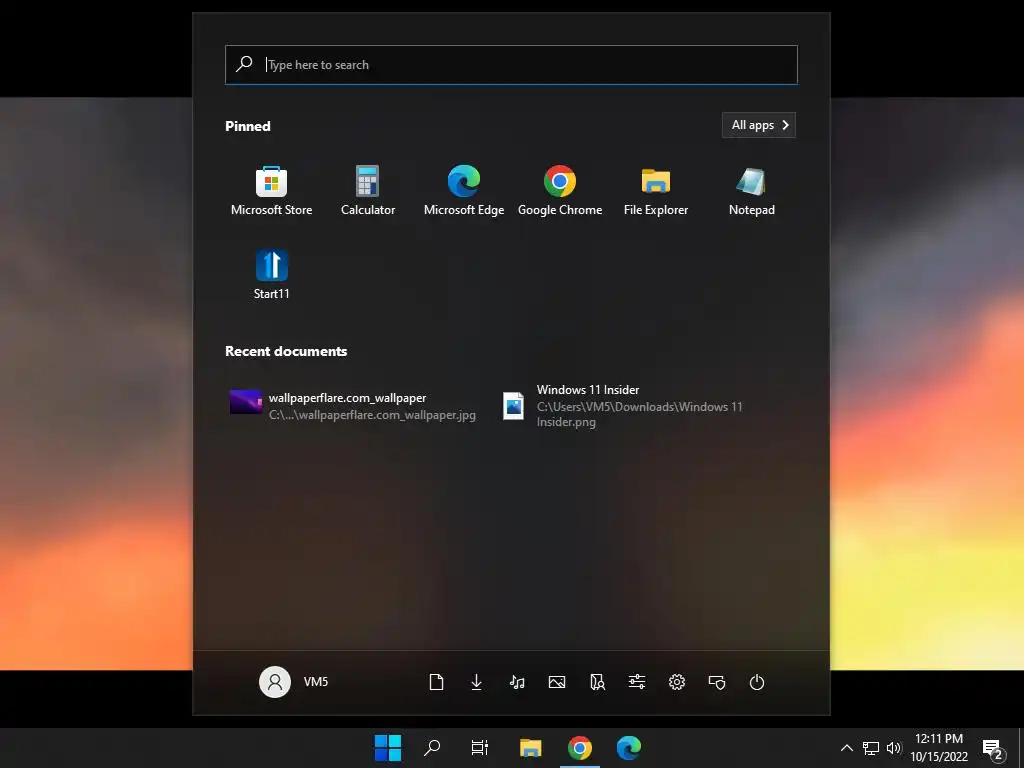Click the search magnifier in Start menu
1024x768 pixels.
coord(244,64)
